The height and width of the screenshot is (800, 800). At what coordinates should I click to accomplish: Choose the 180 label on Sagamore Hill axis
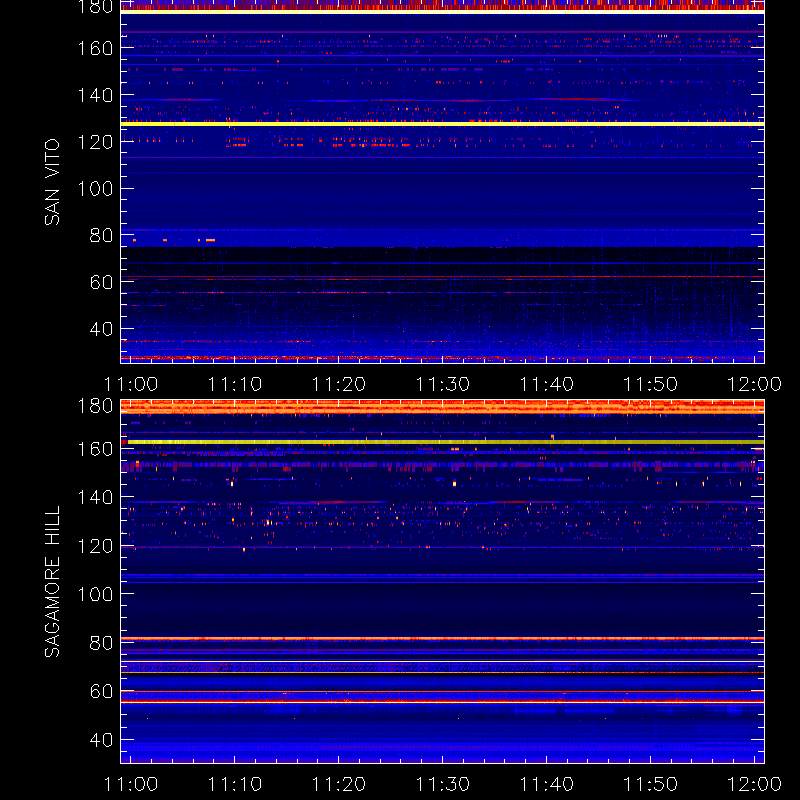pyautogui.click(x=95, y=406)
